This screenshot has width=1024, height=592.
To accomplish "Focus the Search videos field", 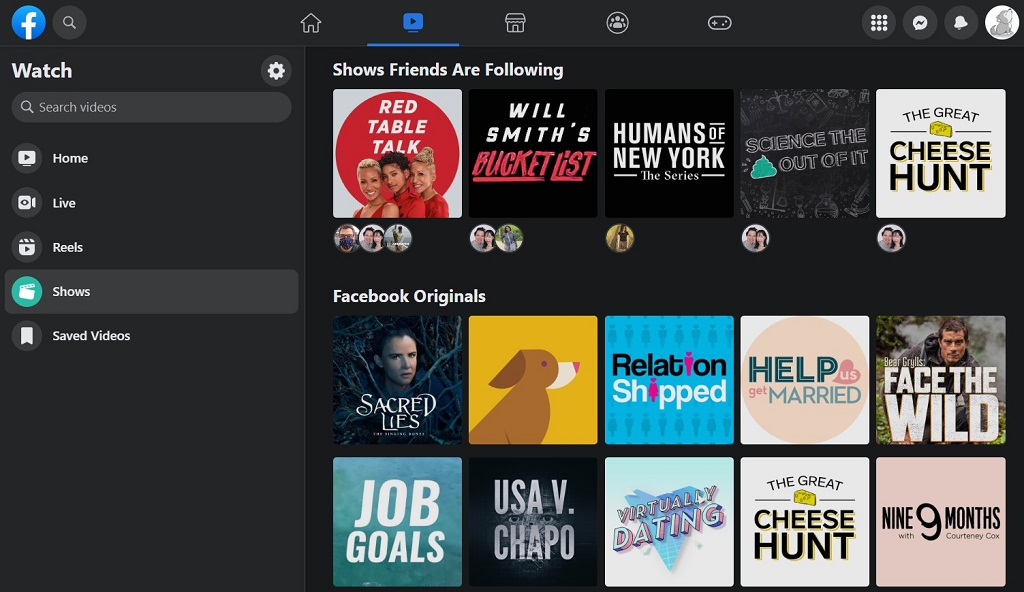I will tap(152, 107).
